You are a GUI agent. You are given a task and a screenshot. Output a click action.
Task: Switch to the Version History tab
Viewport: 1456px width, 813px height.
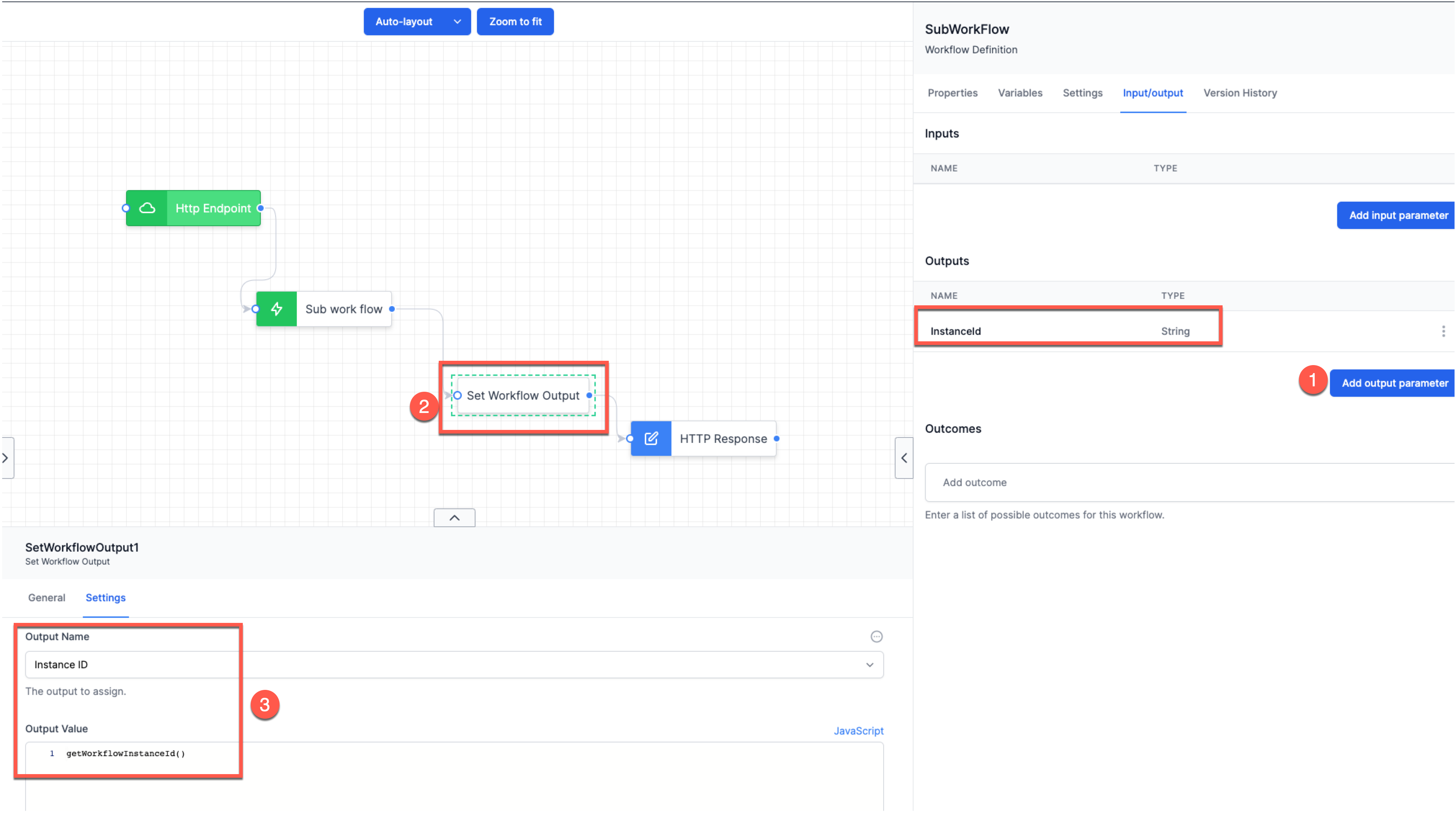point(1240,93)
